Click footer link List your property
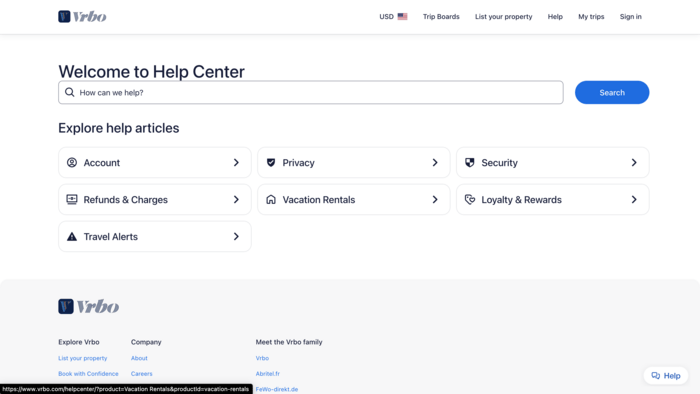This screenshot has width=700, height=394. [x=83, y=358]
